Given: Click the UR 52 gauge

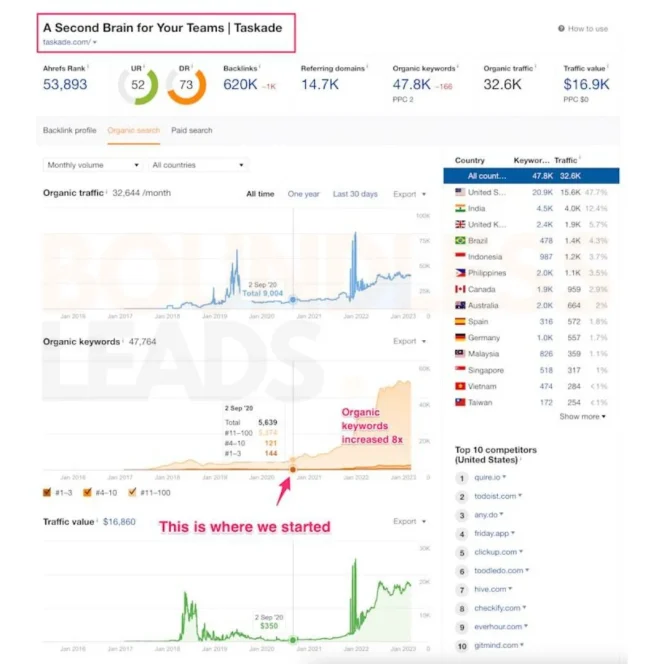Looking at the screenshot, I should (138, 85).
